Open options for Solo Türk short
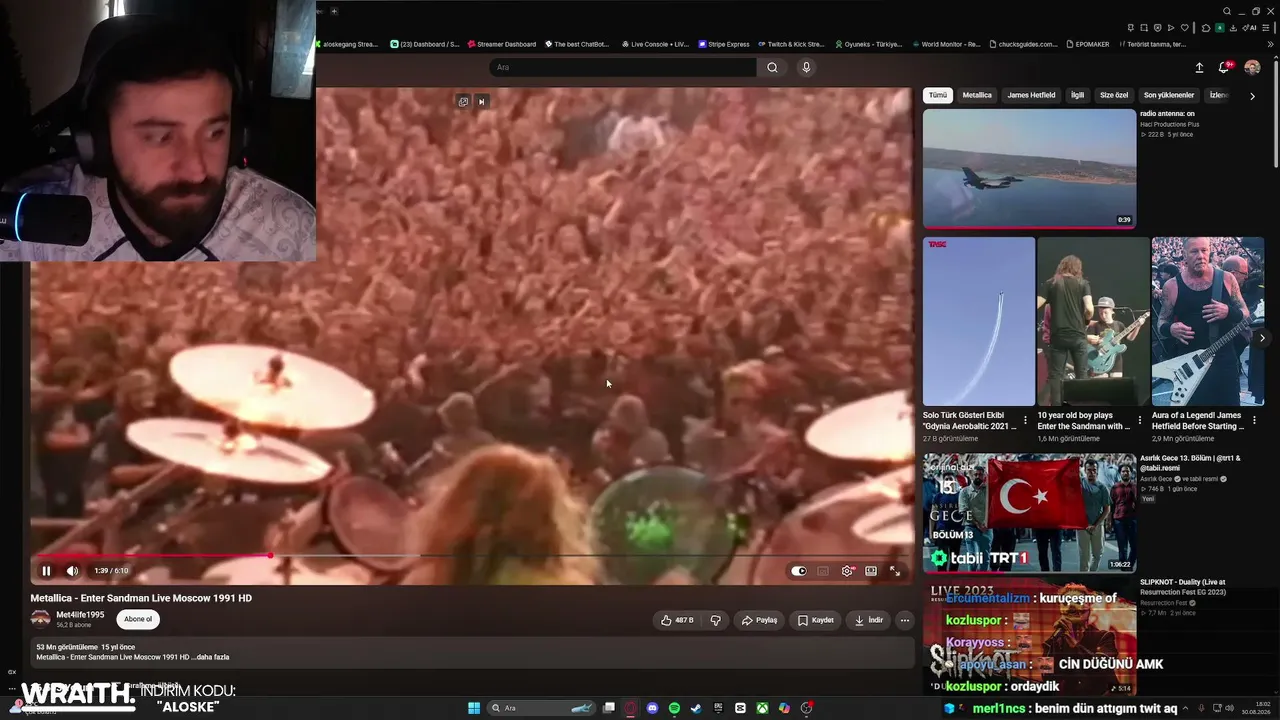The image size is (1280, 720). (1025, 420)
